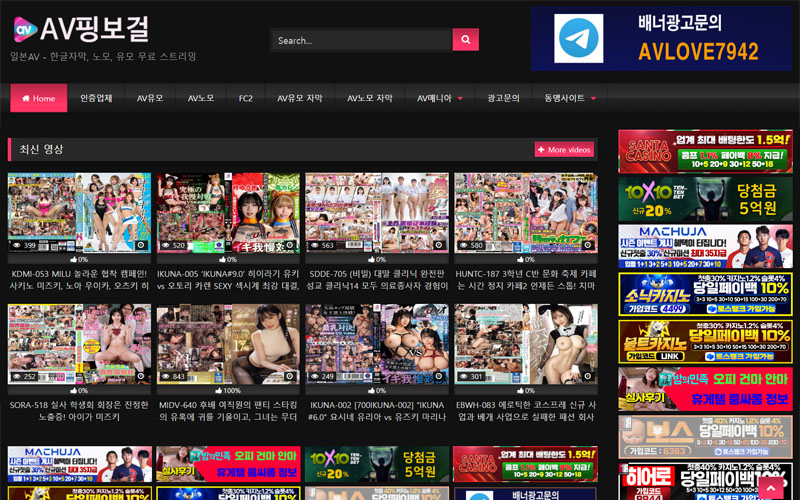Screen dimensions: 800x500
Task: Click the eye views icon showing 301
Action: 463,377
